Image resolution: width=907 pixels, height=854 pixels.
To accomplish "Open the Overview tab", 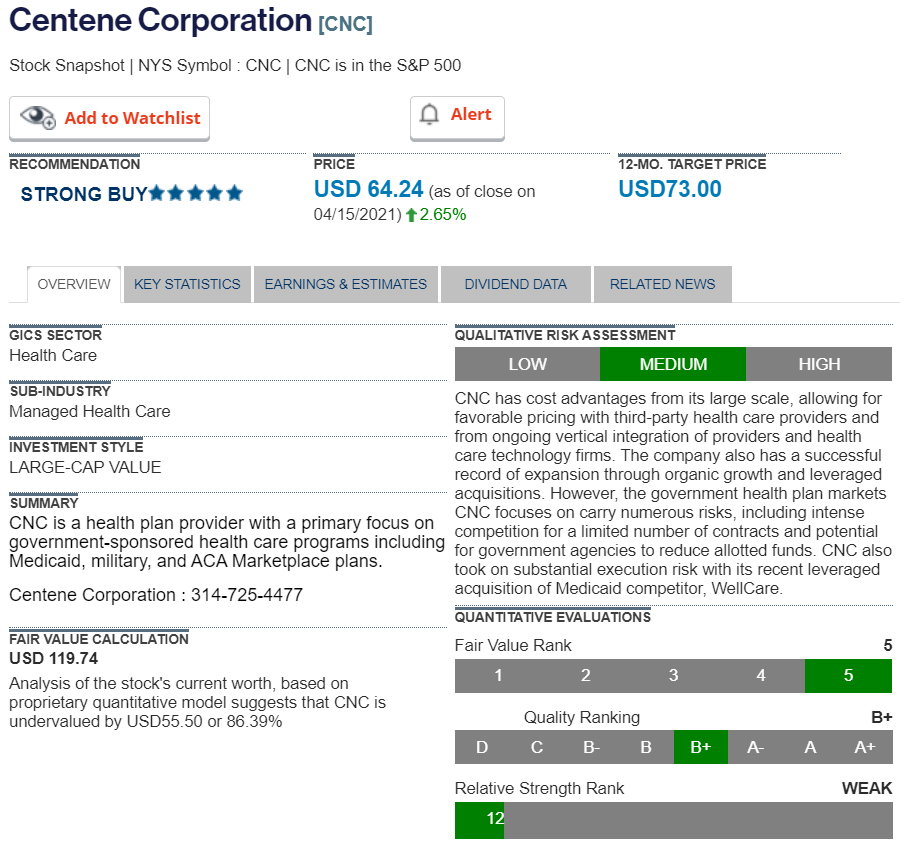I will click(74, 284).
